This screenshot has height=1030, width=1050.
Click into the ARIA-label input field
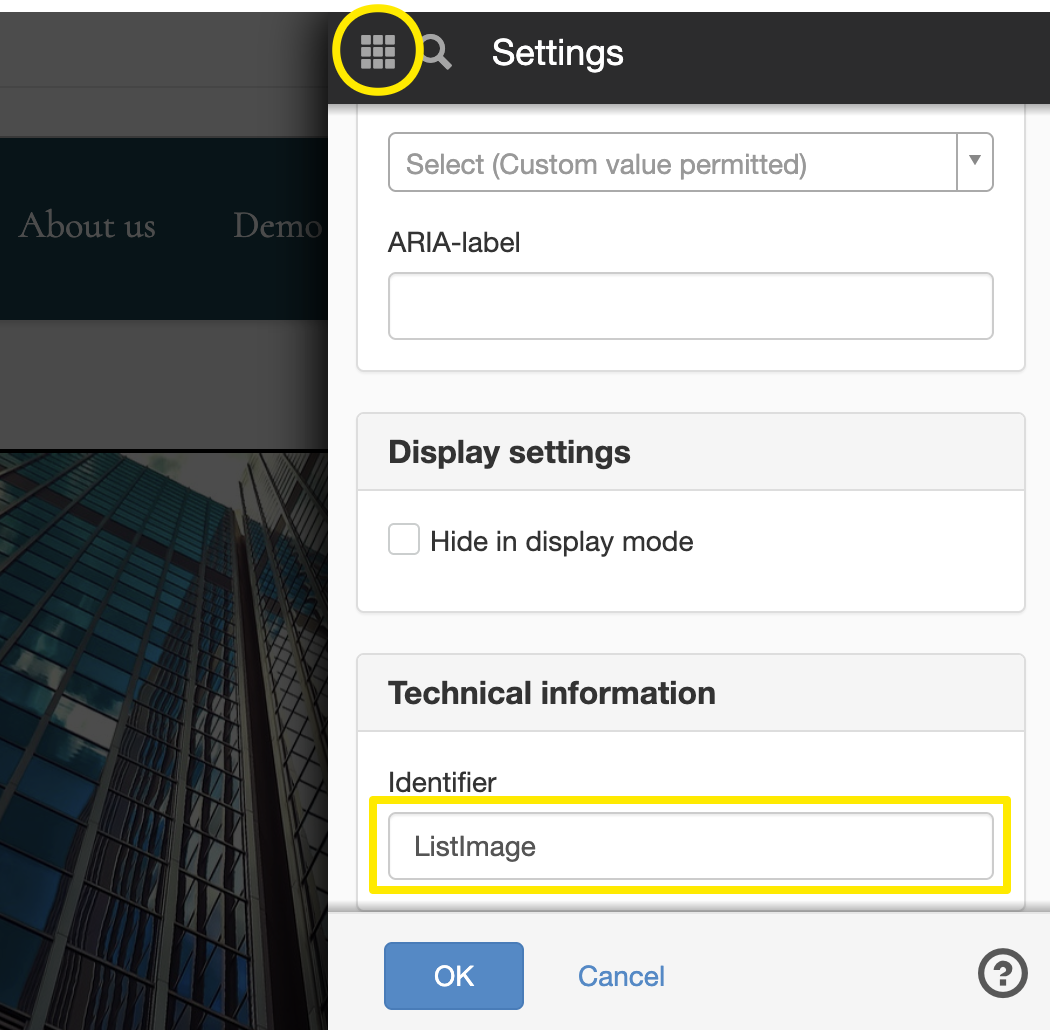pos(690,305)
